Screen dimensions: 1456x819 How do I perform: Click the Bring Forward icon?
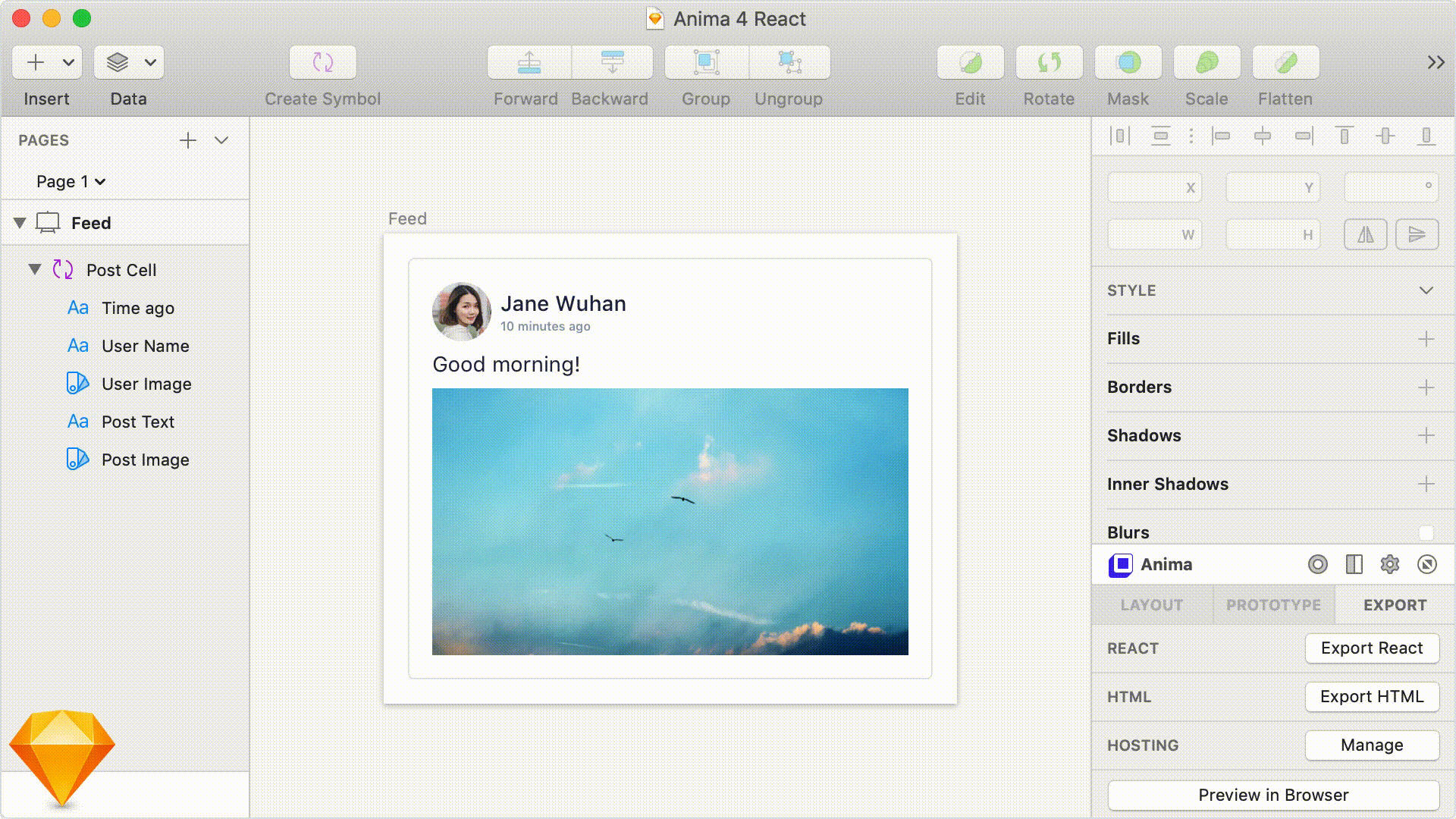coord(529,62)
